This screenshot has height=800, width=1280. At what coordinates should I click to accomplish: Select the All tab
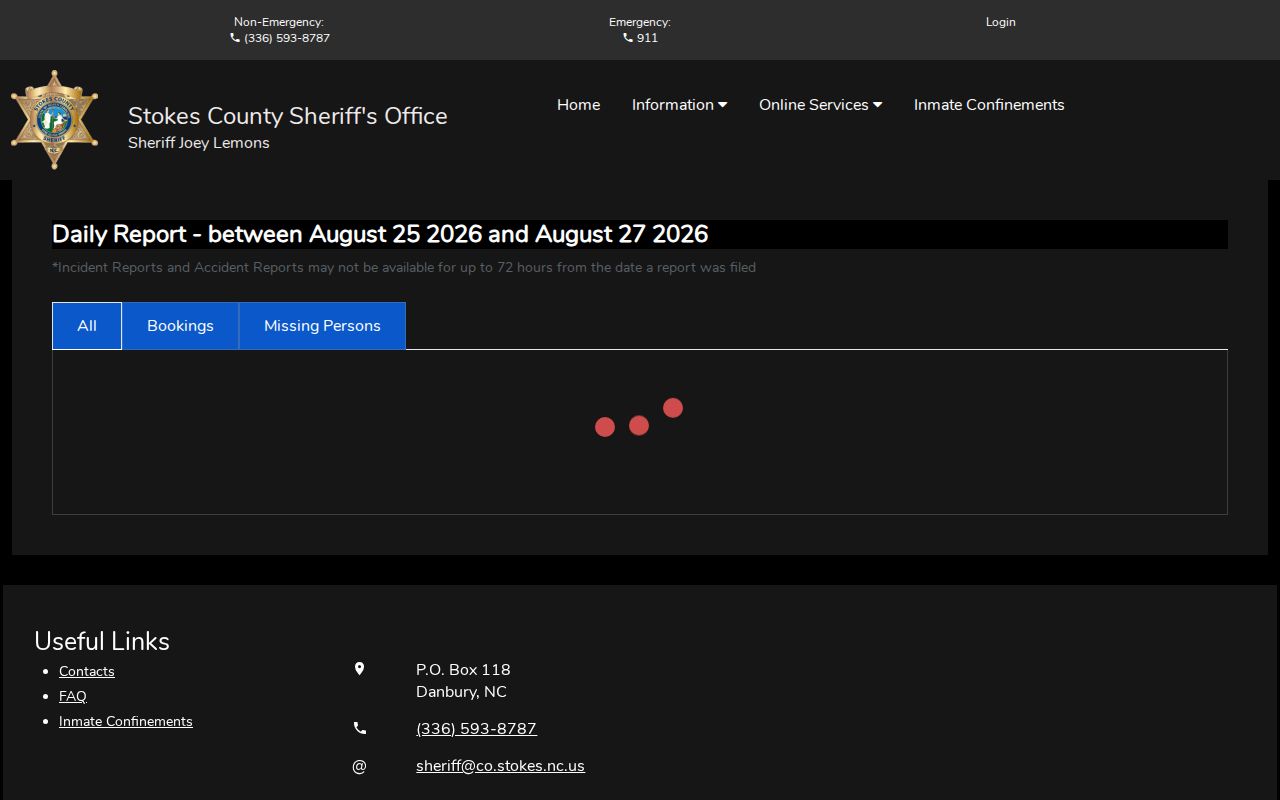[87, 326]
